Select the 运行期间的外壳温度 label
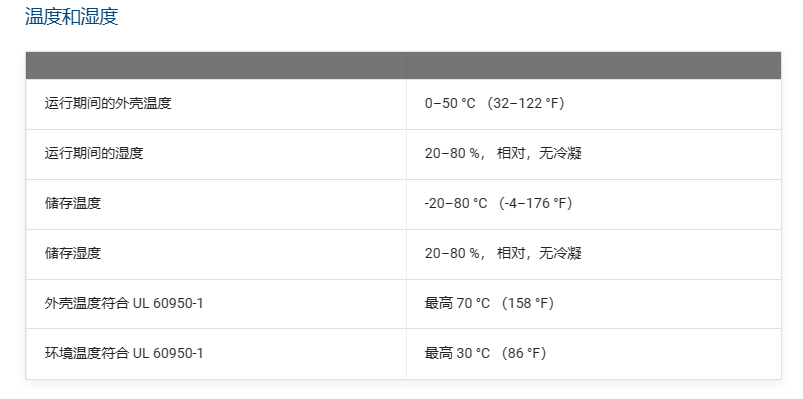This screenshot has height=399, width=803. tap(108, 103)
